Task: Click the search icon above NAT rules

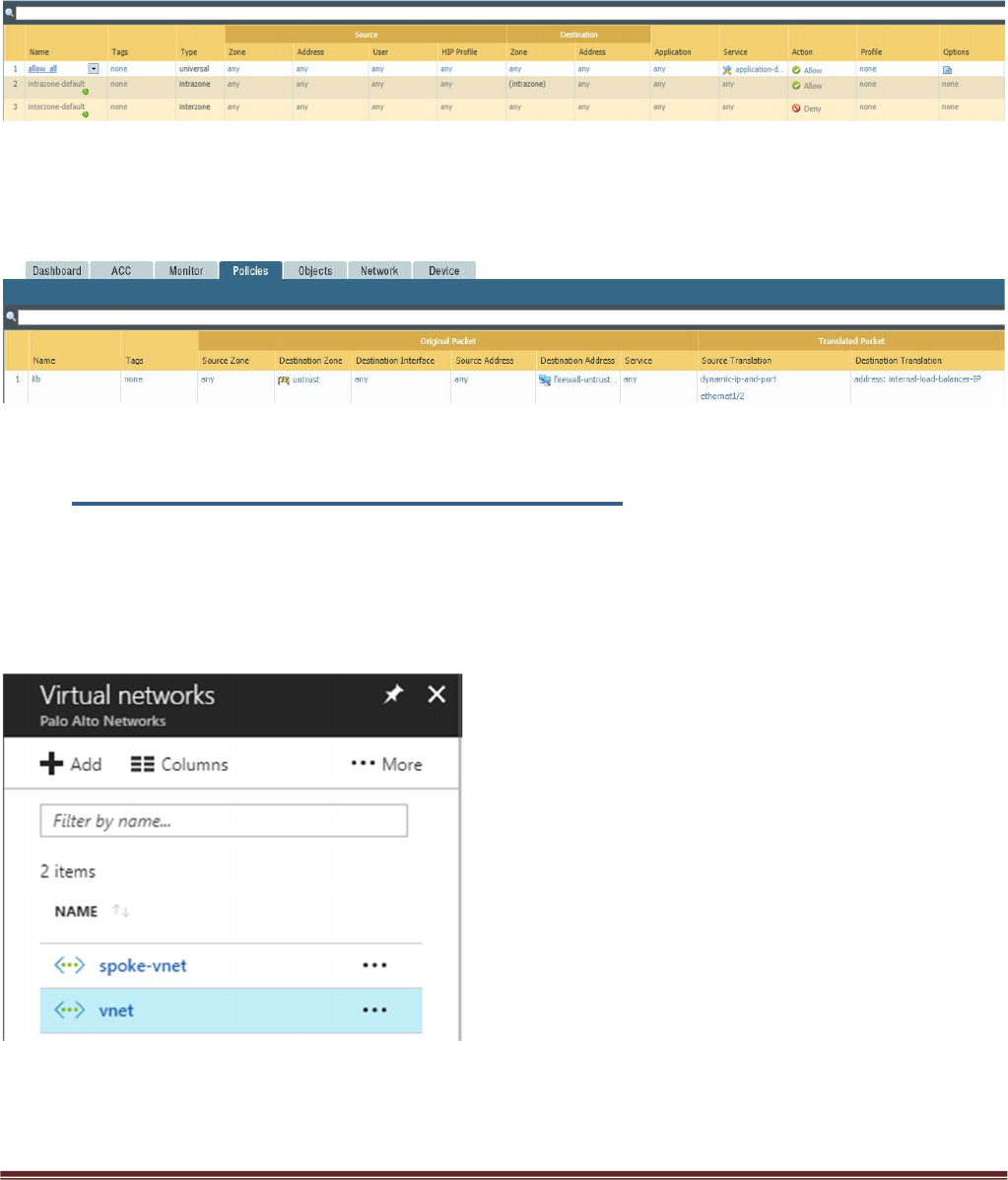Action: click(x=11, y=316)
